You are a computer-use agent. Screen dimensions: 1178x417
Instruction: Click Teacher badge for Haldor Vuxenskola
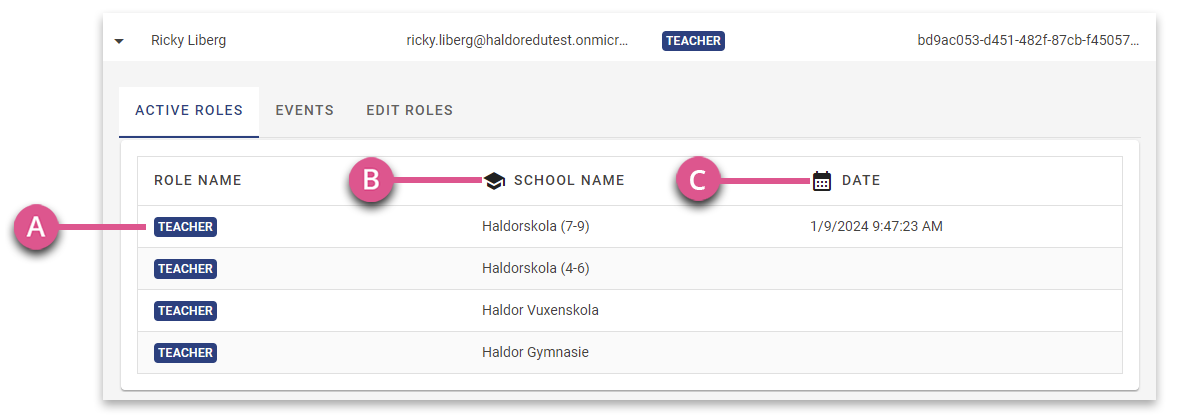click(x=186, y=311)
